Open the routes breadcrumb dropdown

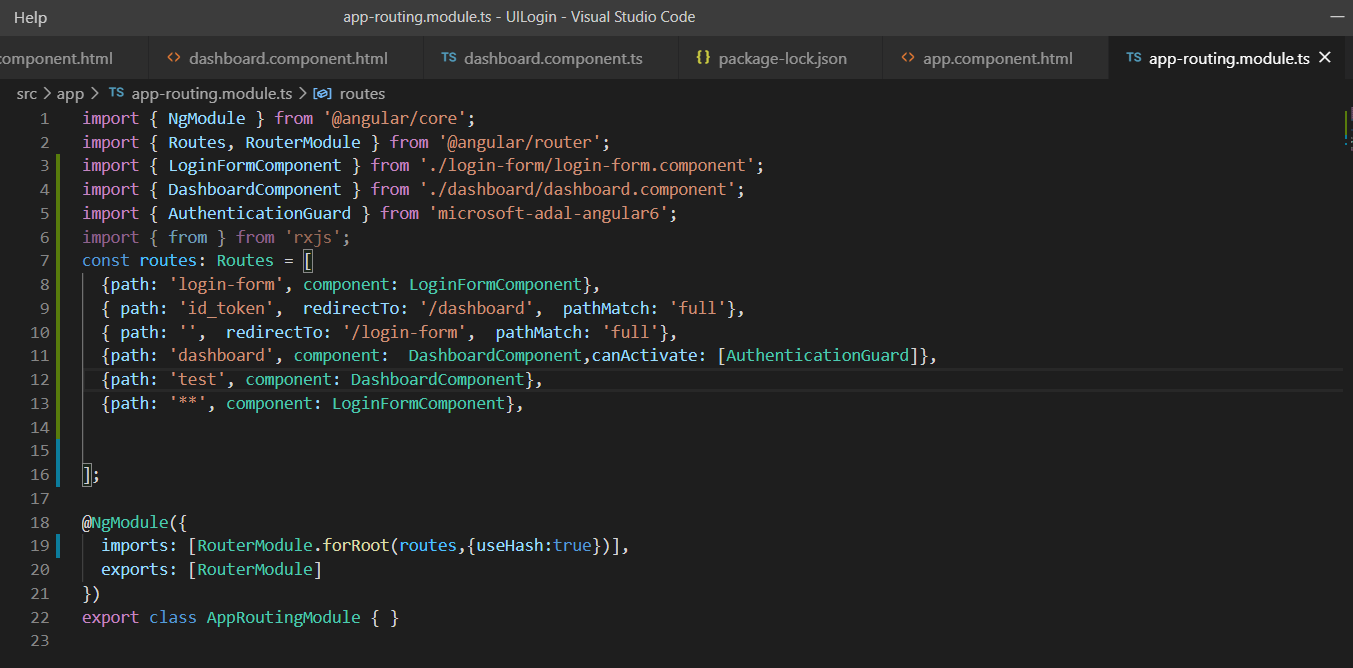pyautogui.click(x=361, y=93)
